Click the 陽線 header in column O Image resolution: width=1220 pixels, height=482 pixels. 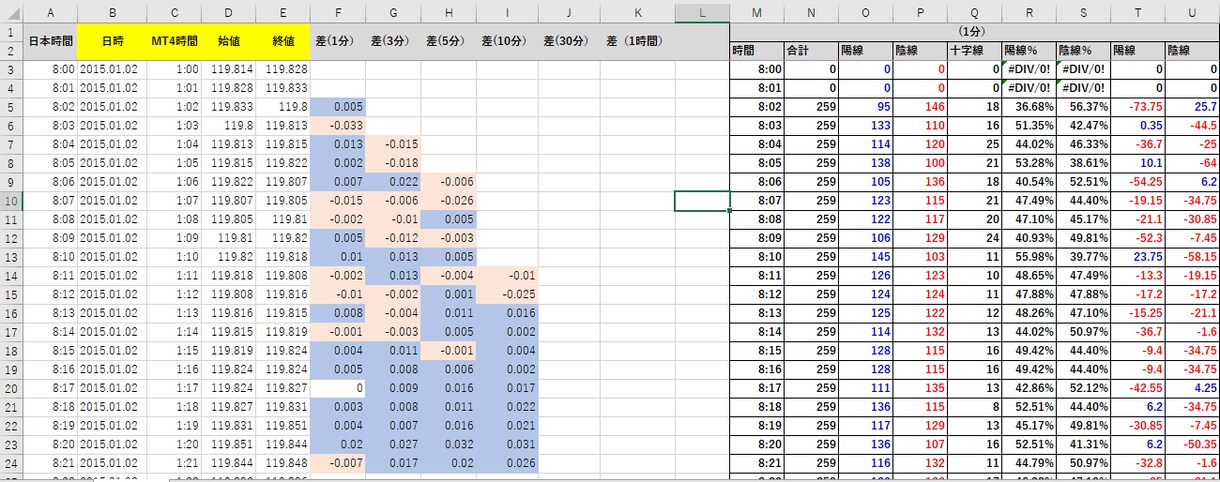click(865, 50)
